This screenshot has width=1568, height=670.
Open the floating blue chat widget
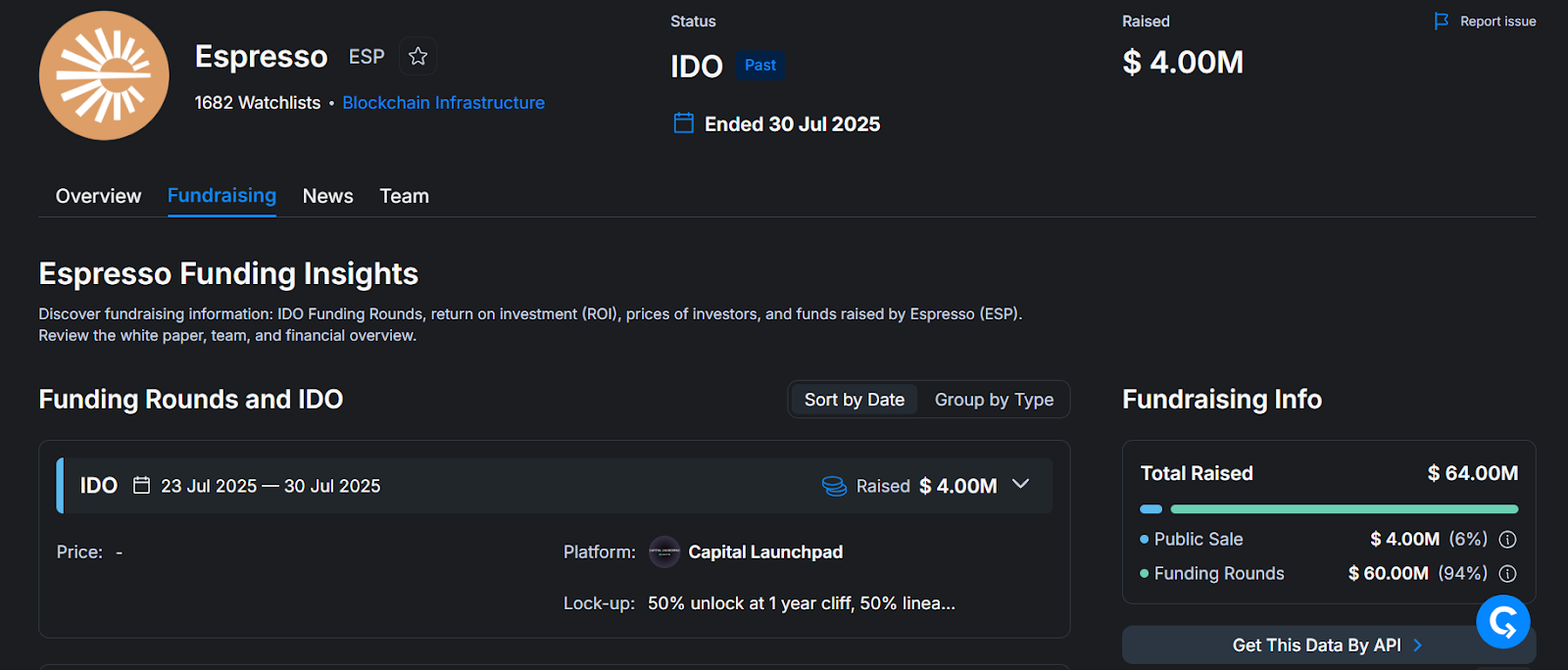(x=1502, y=622)
